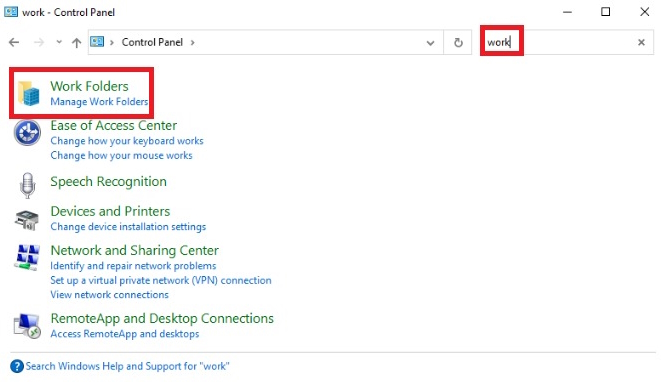Viewport: 661px width, 382px height.
Task: Open the Work Folders icon
Action: [x=29, y=93]
